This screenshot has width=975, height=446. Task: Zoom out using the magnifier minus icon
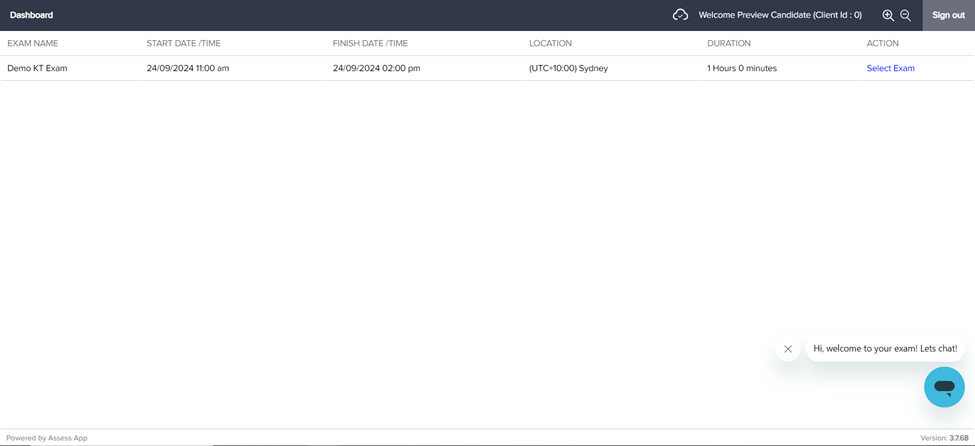point(905,15)
